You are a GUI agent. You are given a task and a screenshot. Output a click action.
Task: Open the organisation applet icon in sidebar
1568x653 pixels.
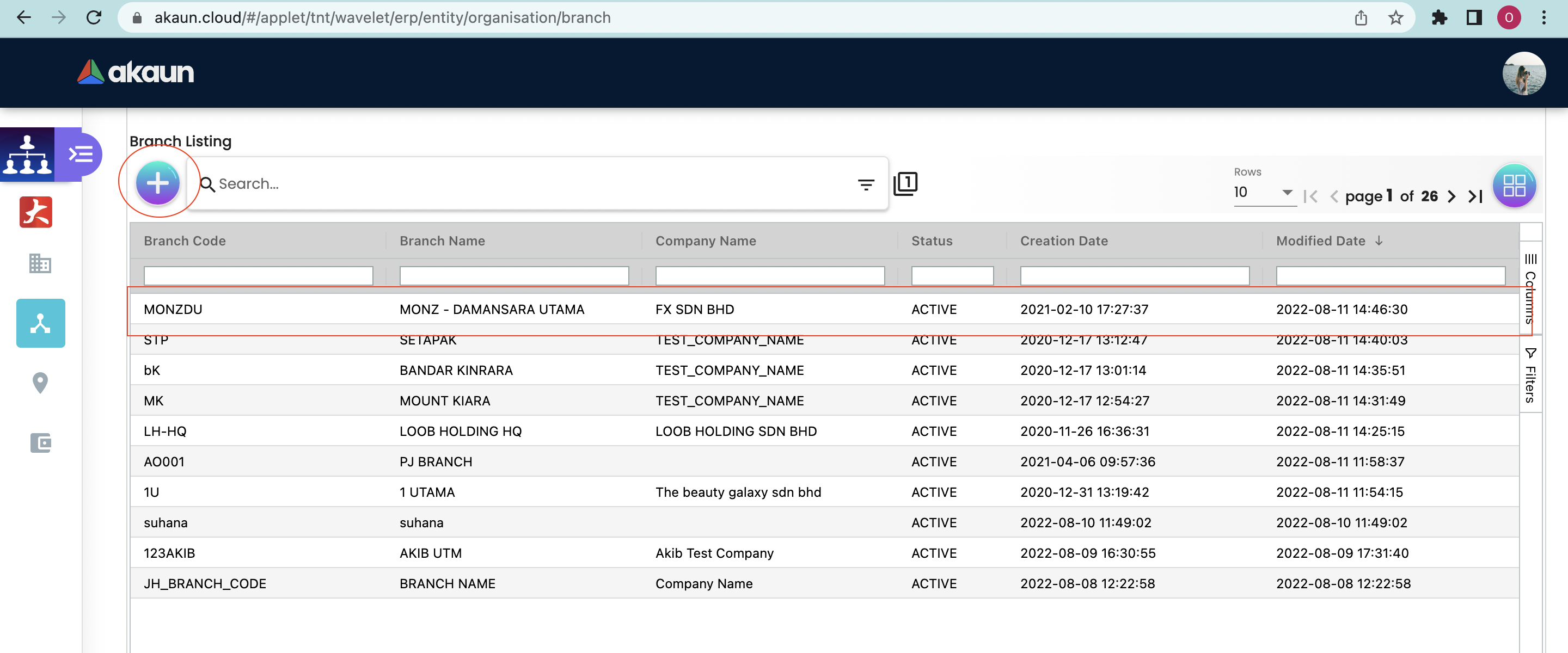point(27,155)
